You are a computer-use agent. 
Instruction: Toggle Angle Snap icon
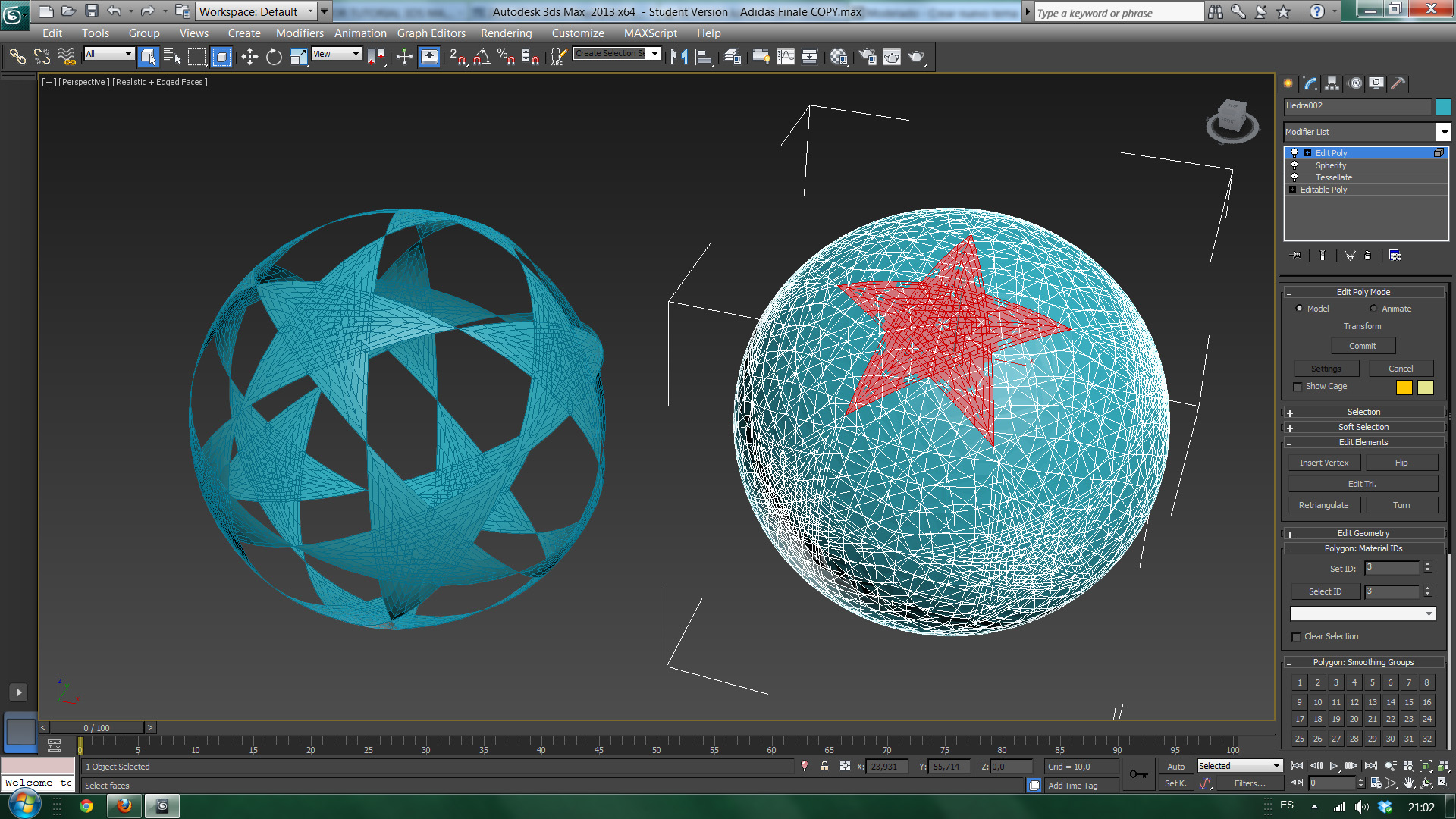click(x=482, y=57)
